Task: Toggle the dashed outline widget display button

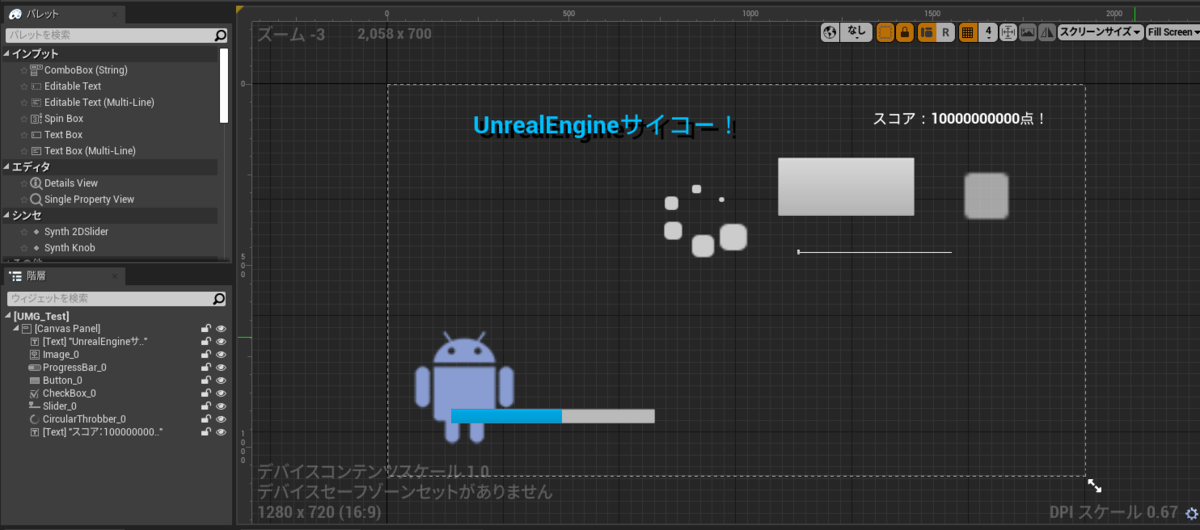Action: [x=885, y=32]
